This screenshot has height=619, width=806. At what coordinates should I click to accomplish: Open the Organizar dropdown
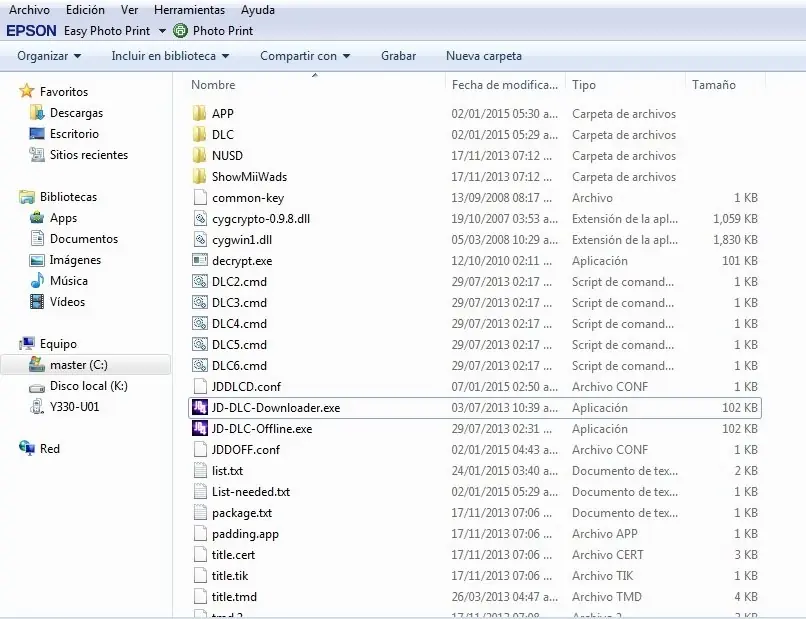coord(49,56)
